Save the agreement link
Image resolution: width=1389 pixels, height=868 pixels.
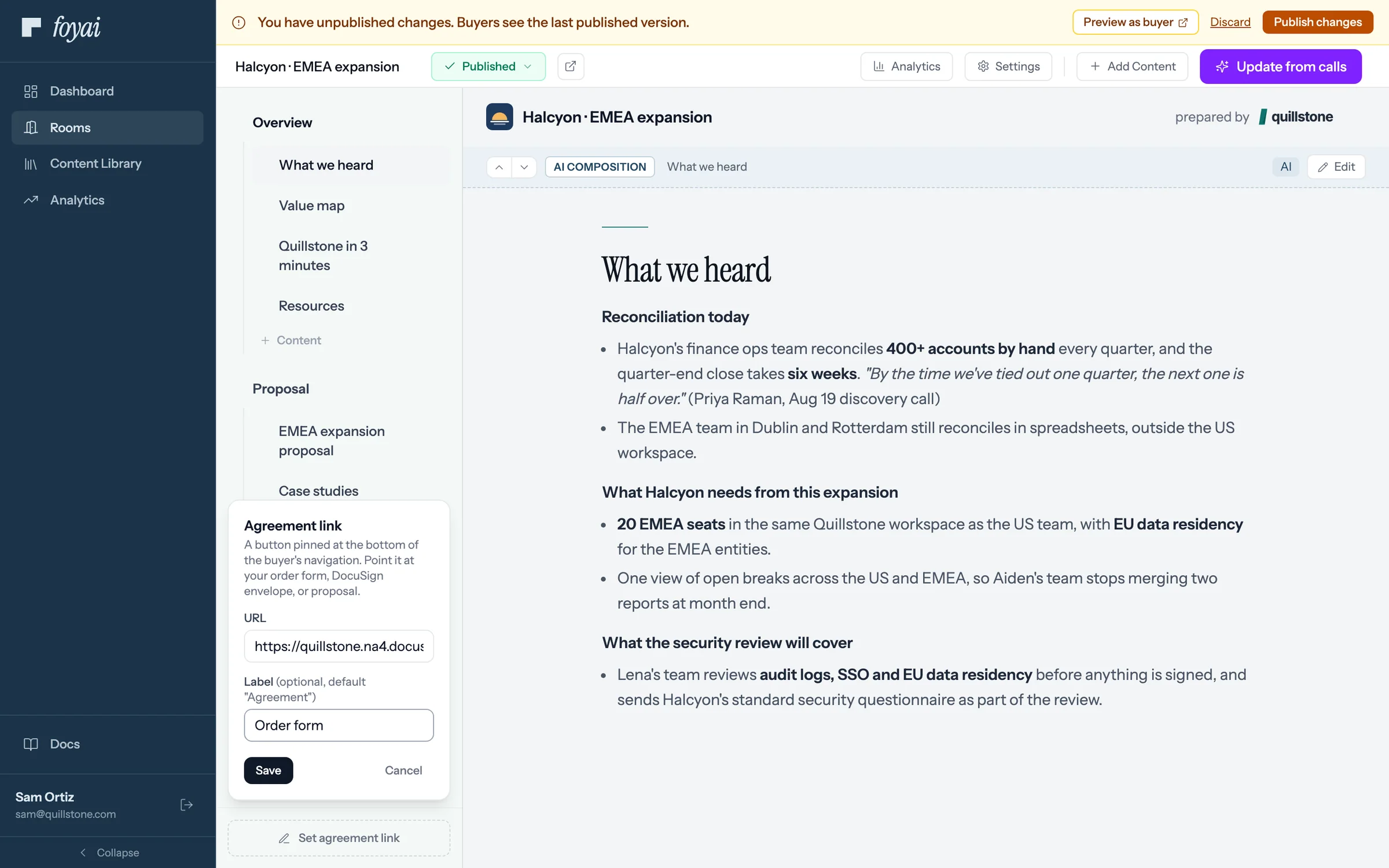[x=268, y=770]
